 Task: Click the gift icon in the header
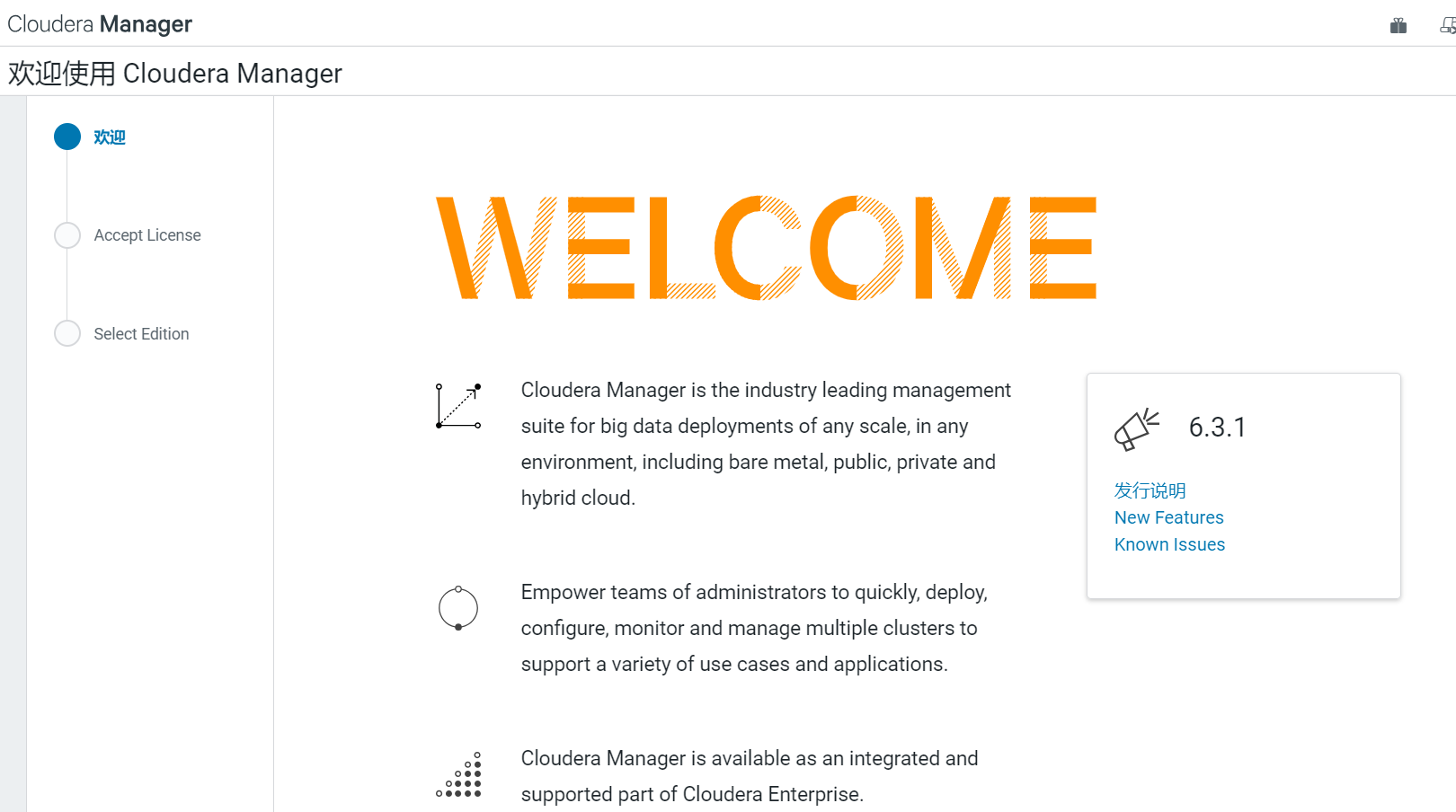click(1398, 25)
